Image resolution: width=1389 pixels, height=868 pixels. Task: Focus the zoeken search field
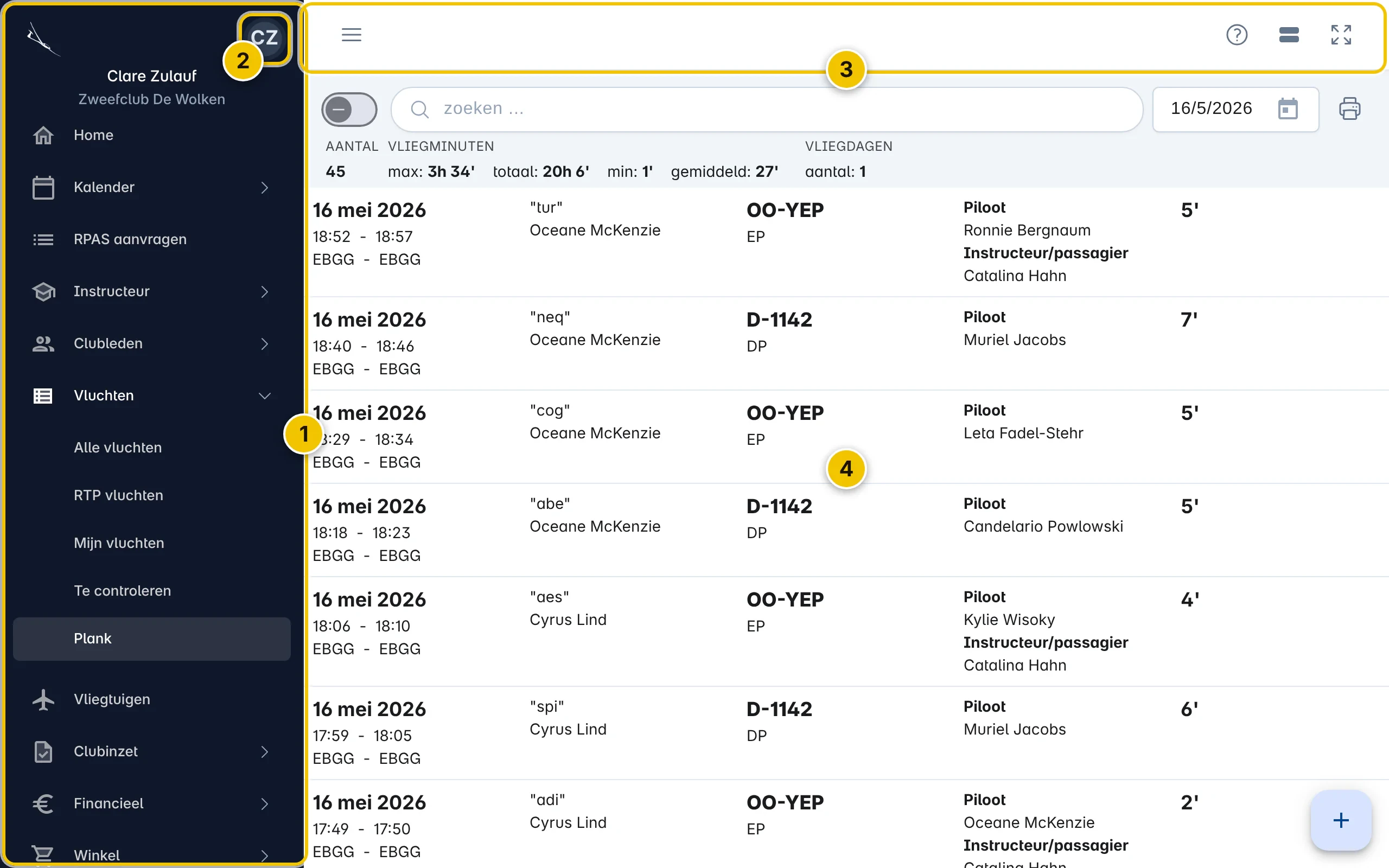(x=767, y=109)
